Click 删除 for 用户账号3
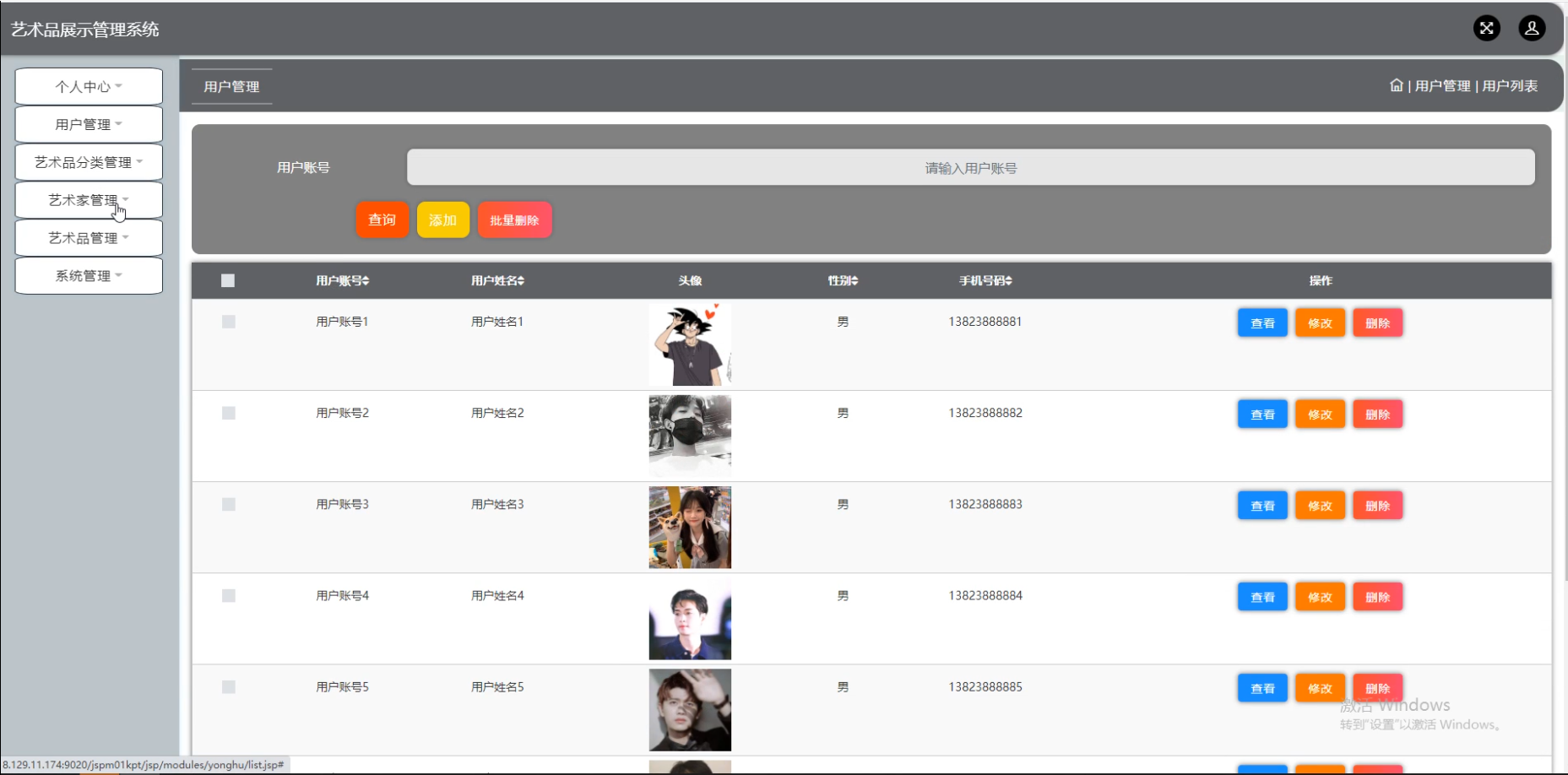Screen dimensions: 1568x775 [x=1377, y=505]
